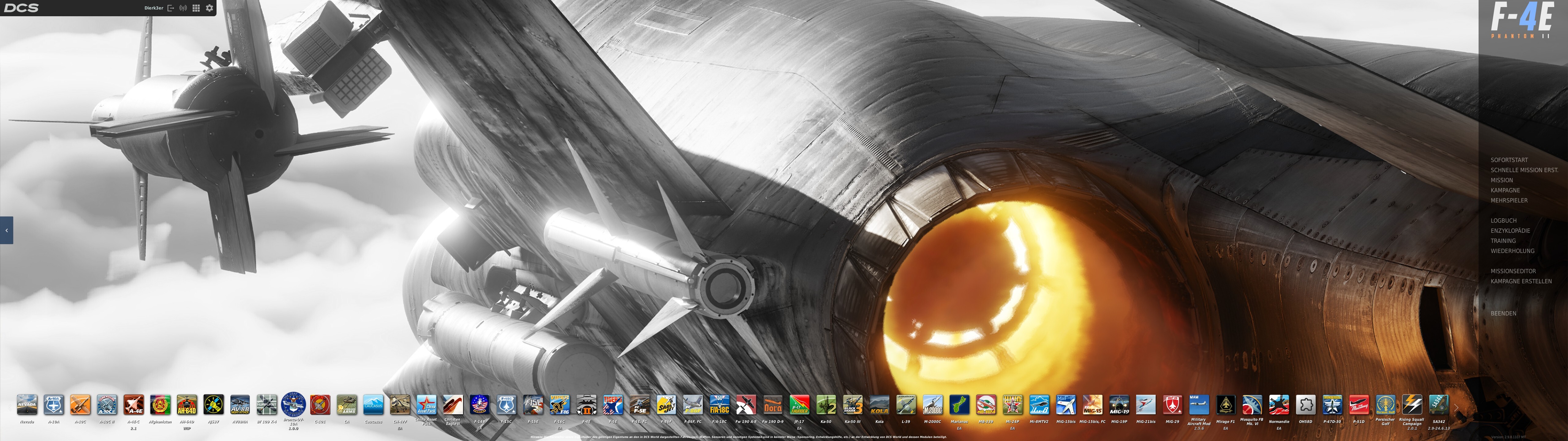Select the Normandie map icon
This screenshot has width=1568, height=441.
1279,405
